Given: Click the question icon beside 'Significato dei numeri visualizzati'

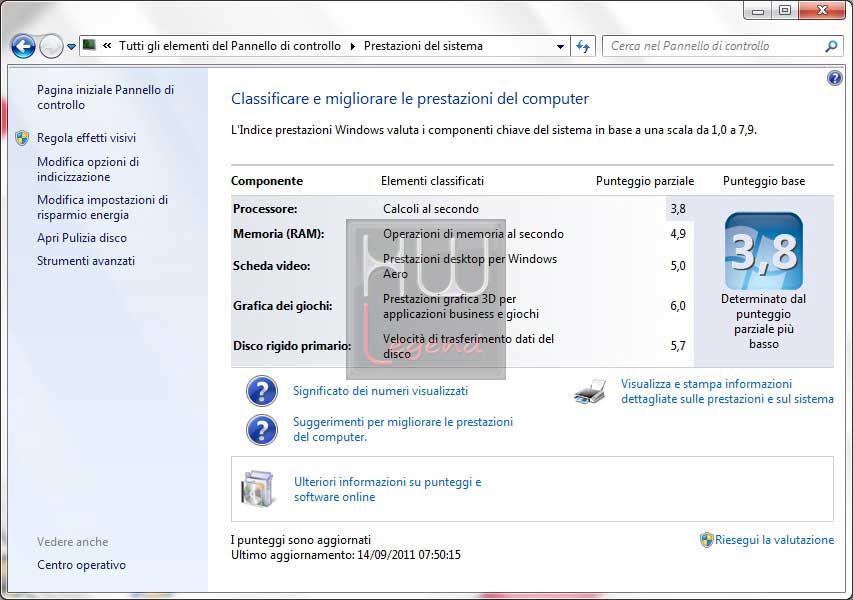Looking at the screenshot, I should tap(262, 391).
